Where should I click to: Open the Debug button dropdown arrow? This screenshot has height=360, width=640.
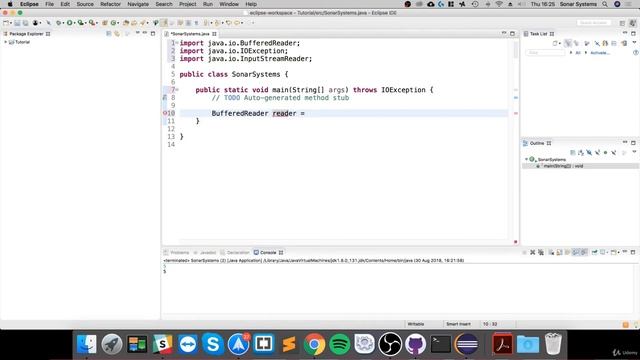63,23
